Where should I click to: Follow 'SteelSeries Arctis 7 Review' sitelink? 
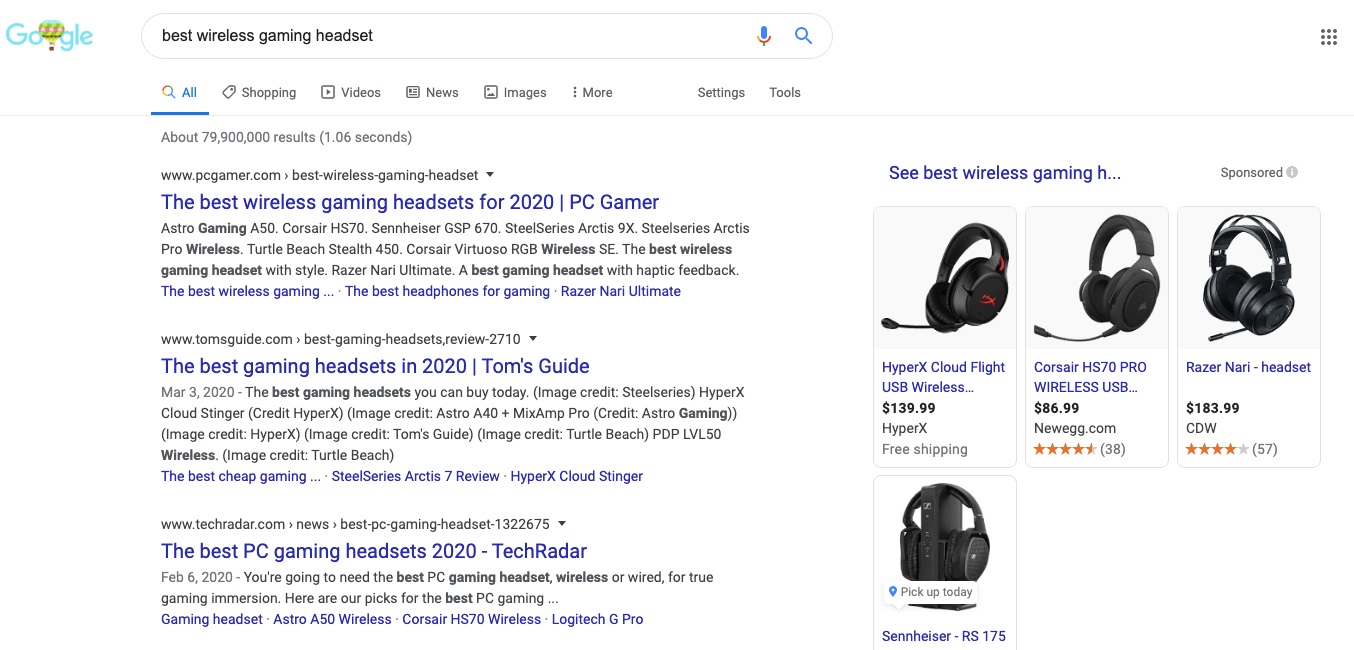[x=415, y=476]
